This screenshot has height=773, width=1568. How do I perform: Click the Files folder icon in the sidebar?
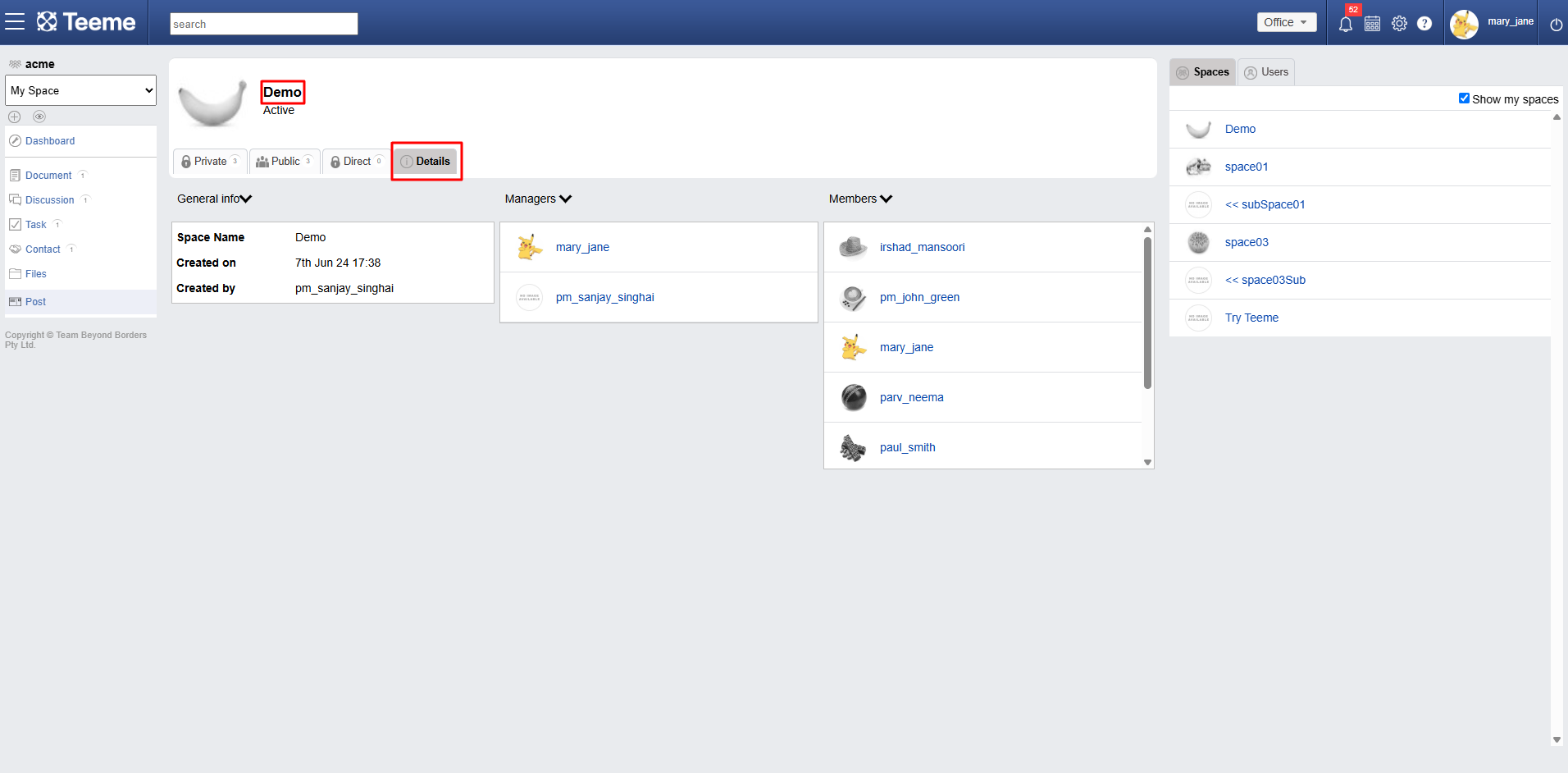click(x=15, y=274)
